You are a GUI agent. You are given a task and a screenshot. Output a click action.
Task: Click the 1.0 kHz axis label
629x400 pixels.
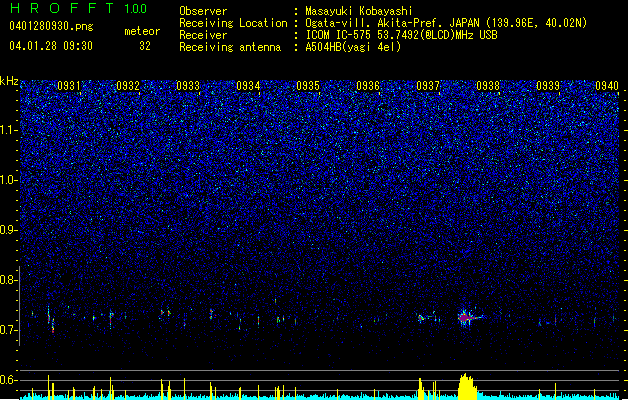click(8, 180)
